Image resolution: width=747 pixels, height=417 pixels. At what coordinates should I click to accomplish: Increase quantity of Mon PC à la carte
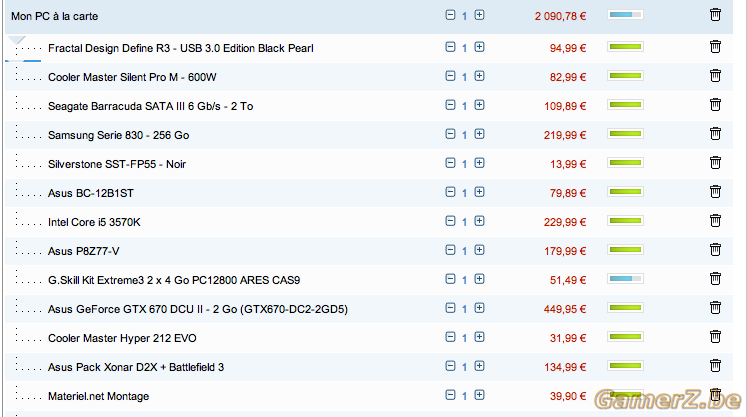[x=479, y=15]
